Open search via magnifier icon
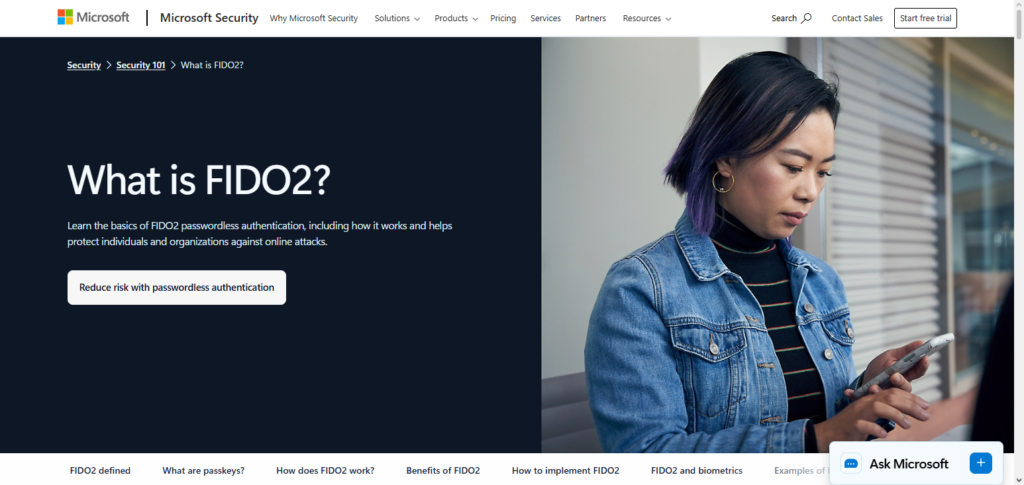Screen dimensions: 1024x485 pyautogui.click(x=807, y=18)
